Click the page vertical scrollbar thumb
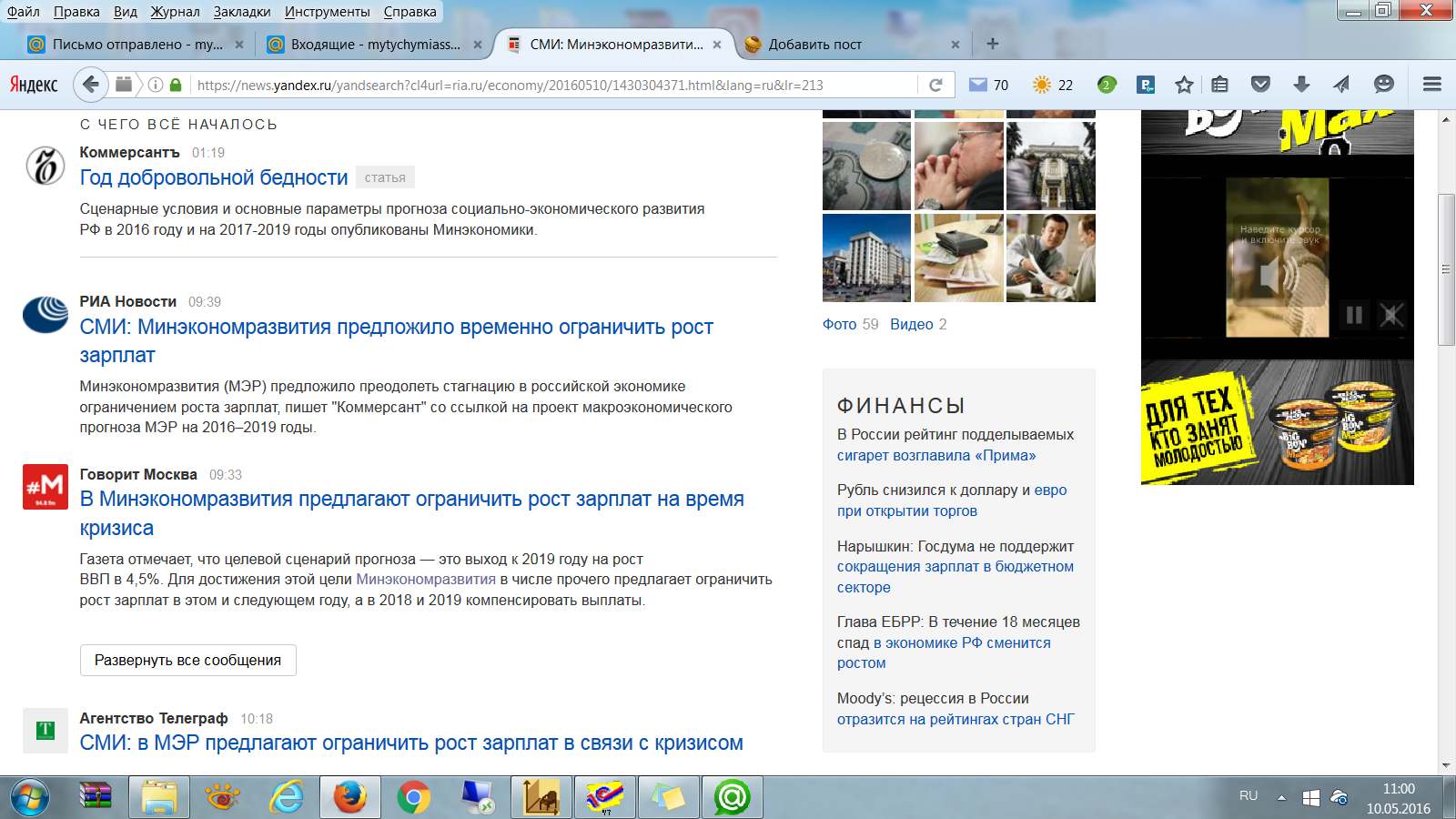This screenshot has width=1456, height=819. pos(1446,269)
